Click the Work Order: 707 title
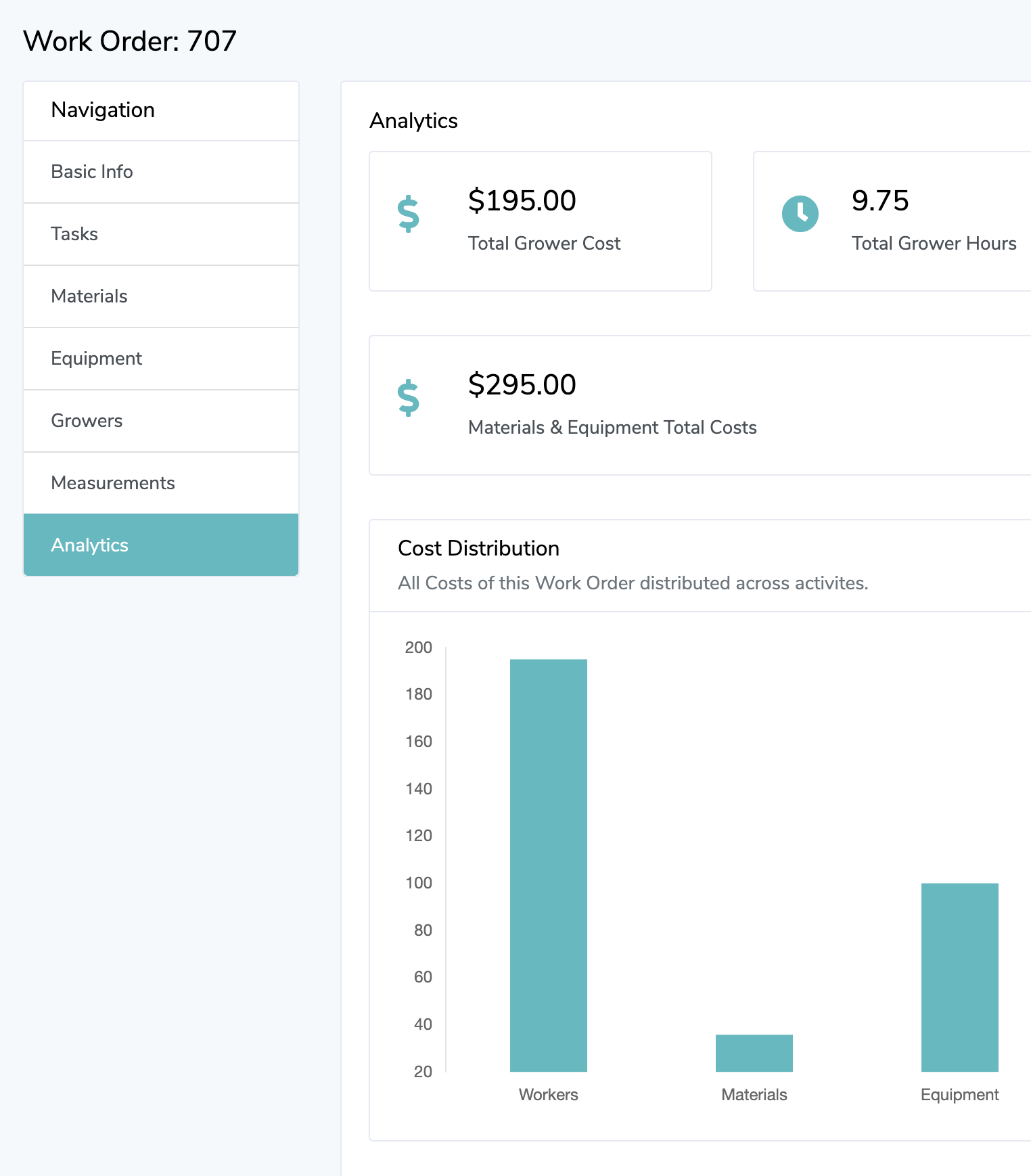The height and width of the screenshot is (1176, 1031). 130,41
